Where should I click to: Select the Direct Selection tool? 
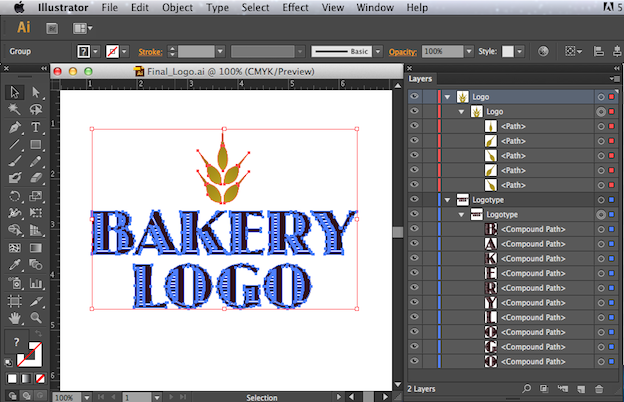click(x=36, y=92)
